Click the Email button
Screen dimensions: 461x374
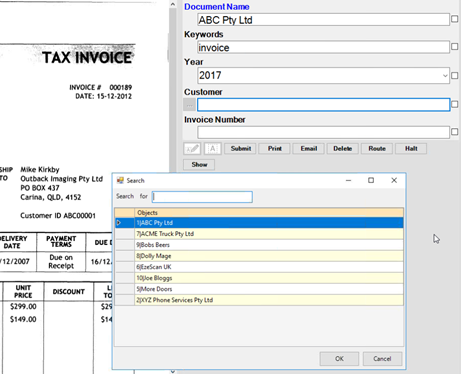tap(309, 149)
